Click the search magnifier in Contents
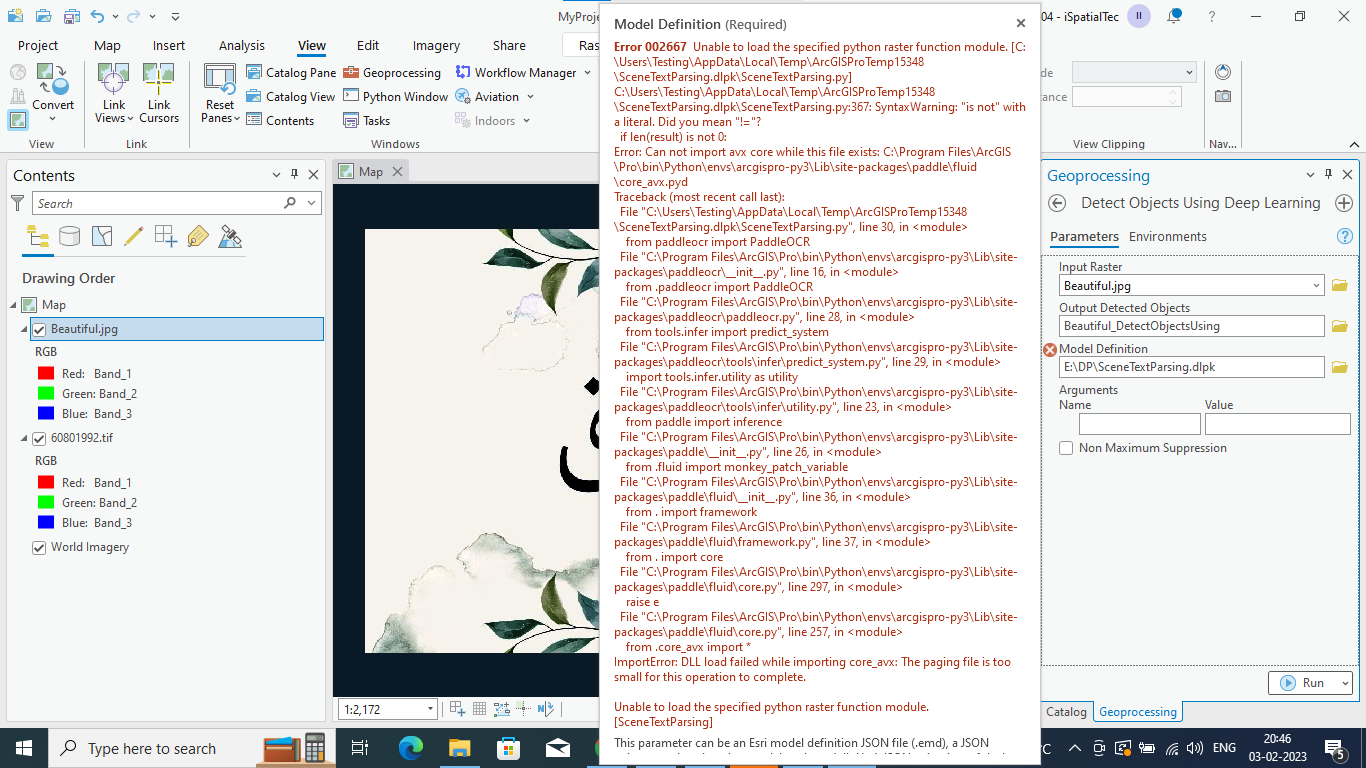This screenshot has width=1366, height=768. pos(290,203)
